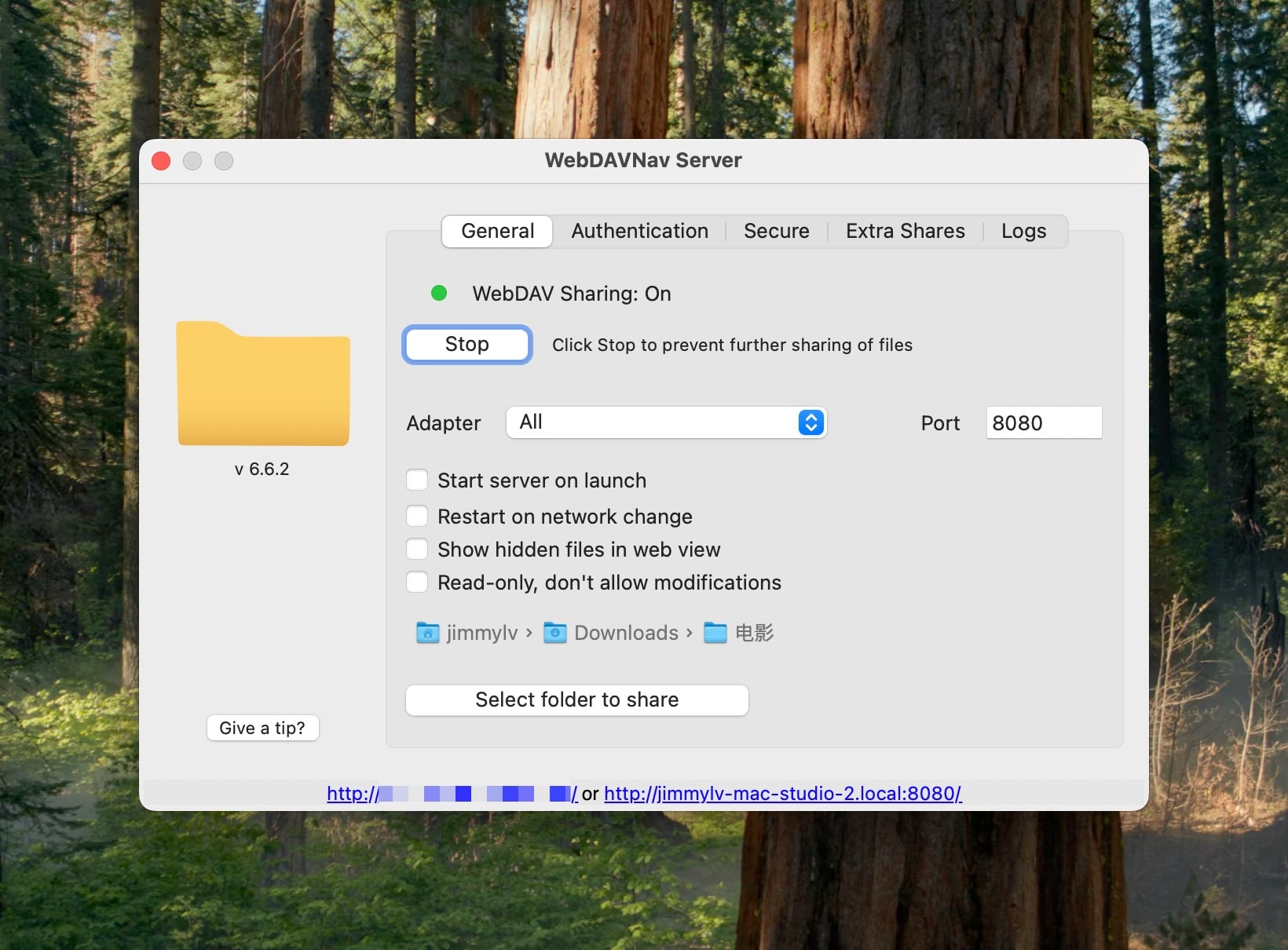
Task: Click the Downloads folder icon in path
Action: tap(555, 633)
